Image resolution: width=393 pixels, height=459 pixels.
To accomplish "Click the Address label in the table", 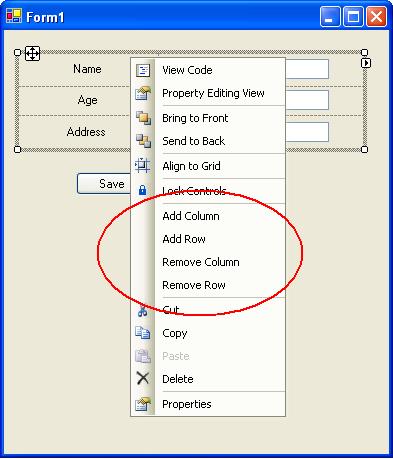I will click(86, 132).
